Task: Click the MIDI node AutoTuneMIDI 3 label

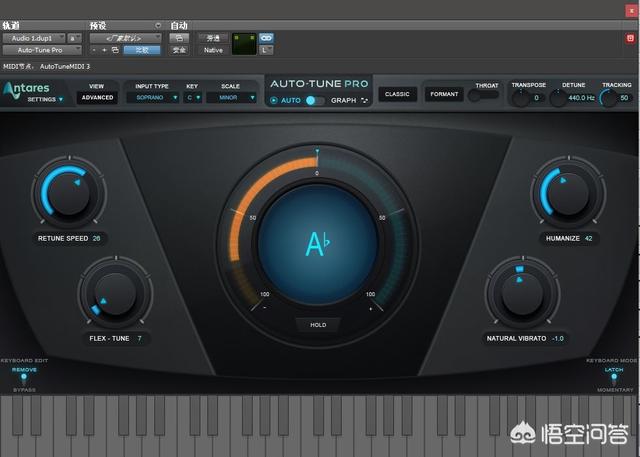Action: 47,67
